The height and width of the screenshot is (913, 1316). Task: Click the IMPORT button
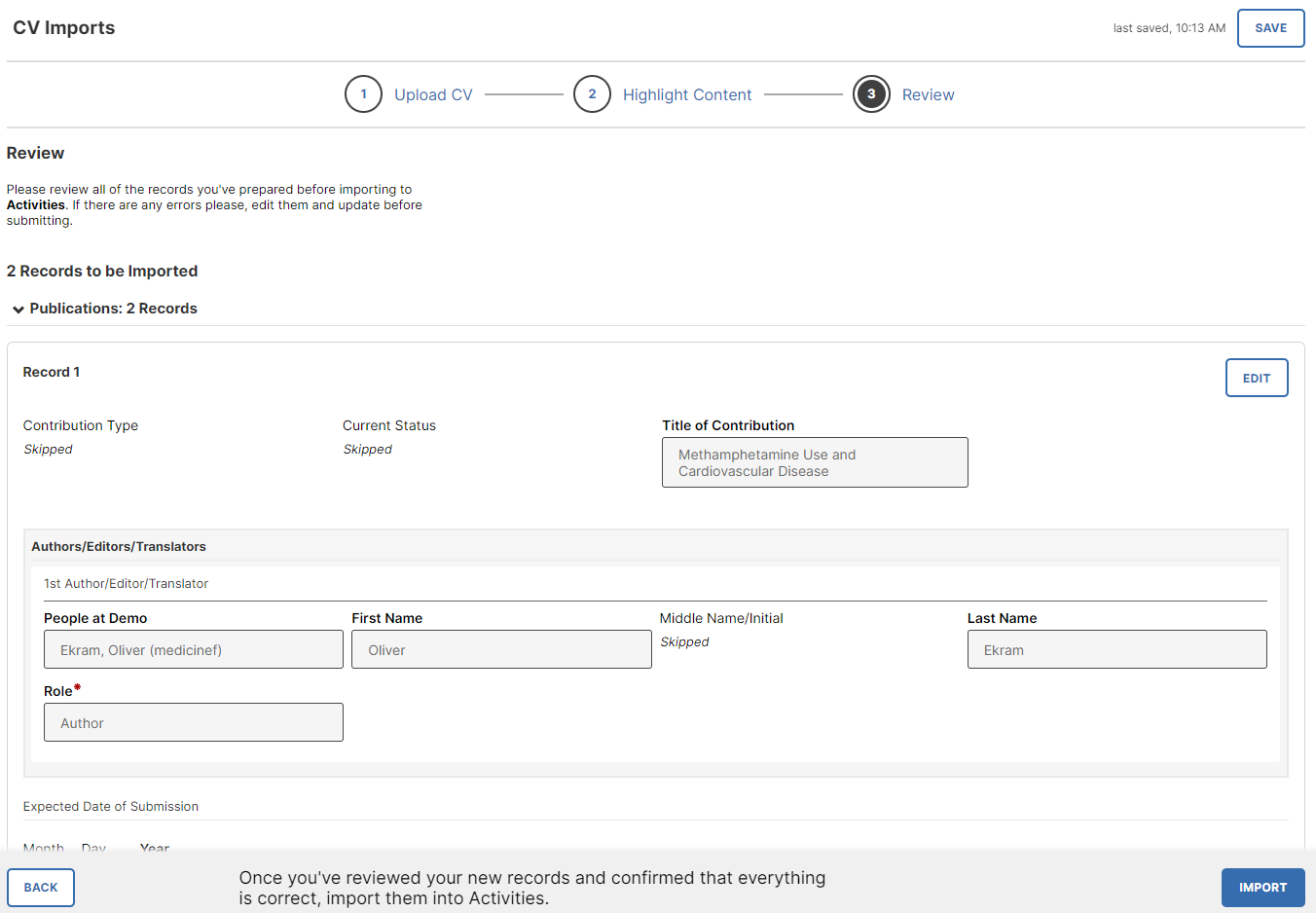(1262, 887)
